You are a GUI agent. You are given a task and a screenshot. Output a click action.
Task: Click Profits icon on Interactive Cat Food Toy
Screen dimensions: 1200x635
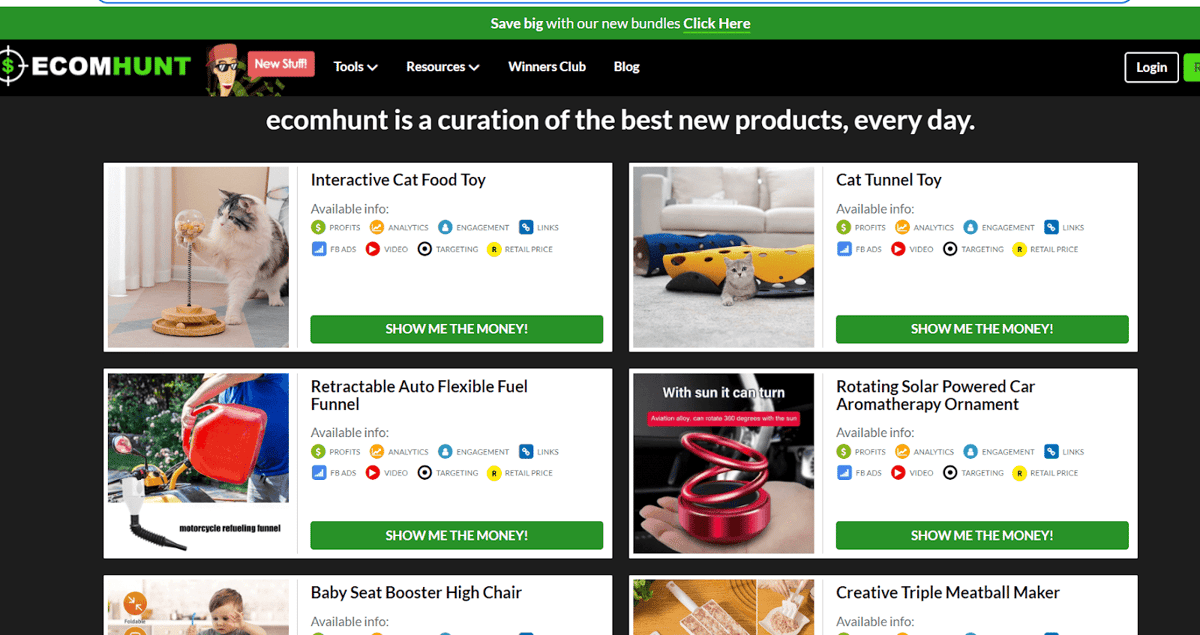(x=318, y=228)
